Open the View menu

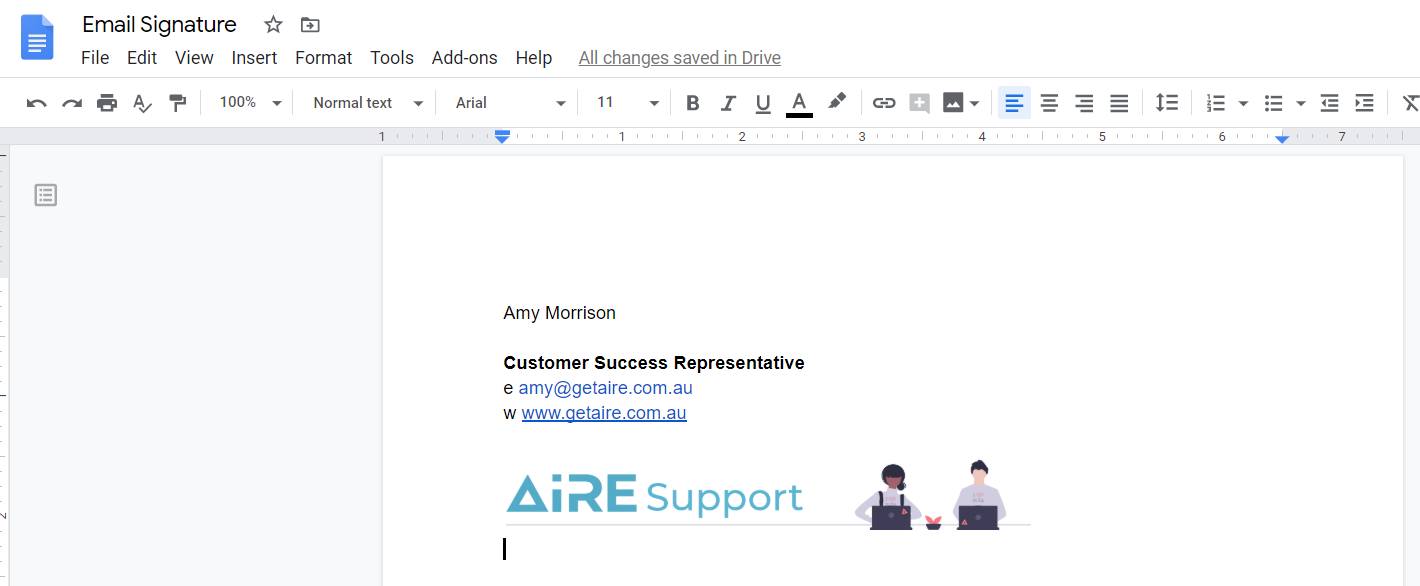click(x=194, y=58)
